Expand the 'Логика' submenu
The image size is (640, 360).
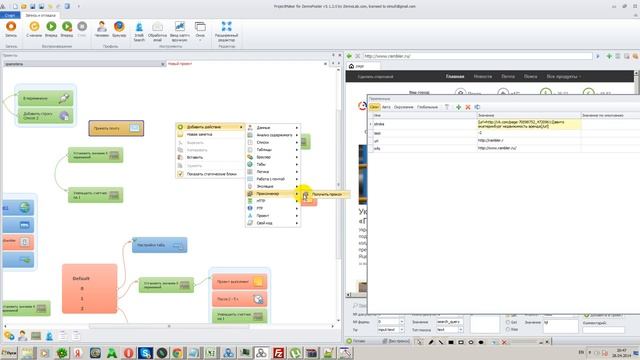tap(273, 171)
